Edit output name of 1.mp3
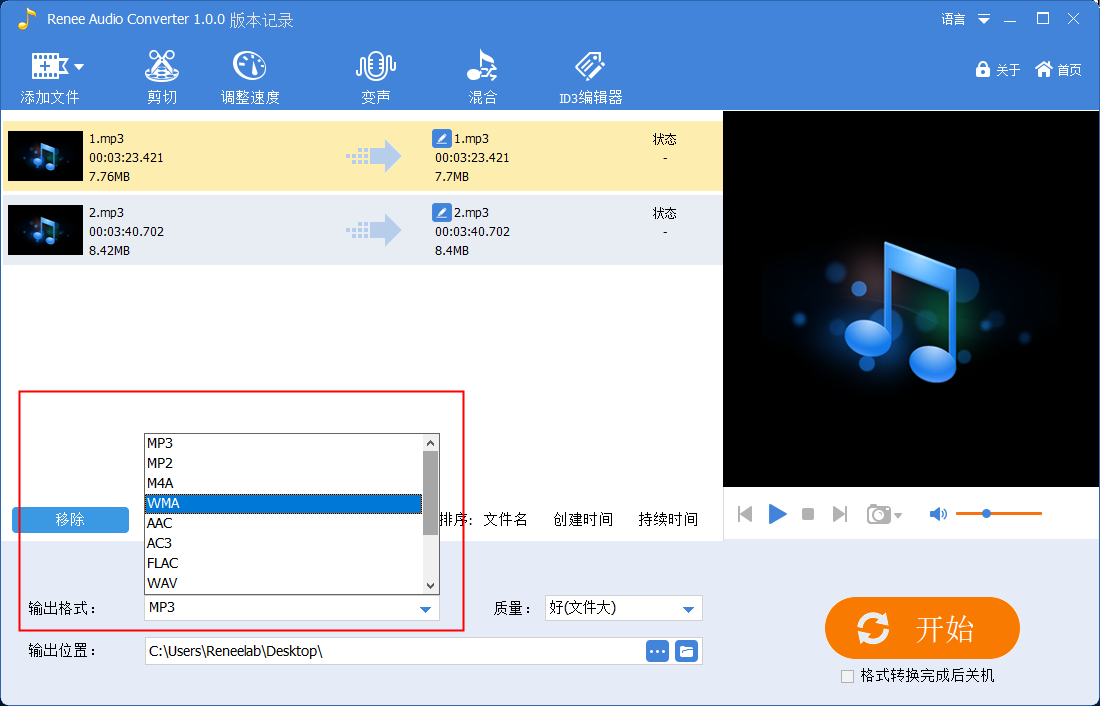1100x706 pixels. click(441, 138)
